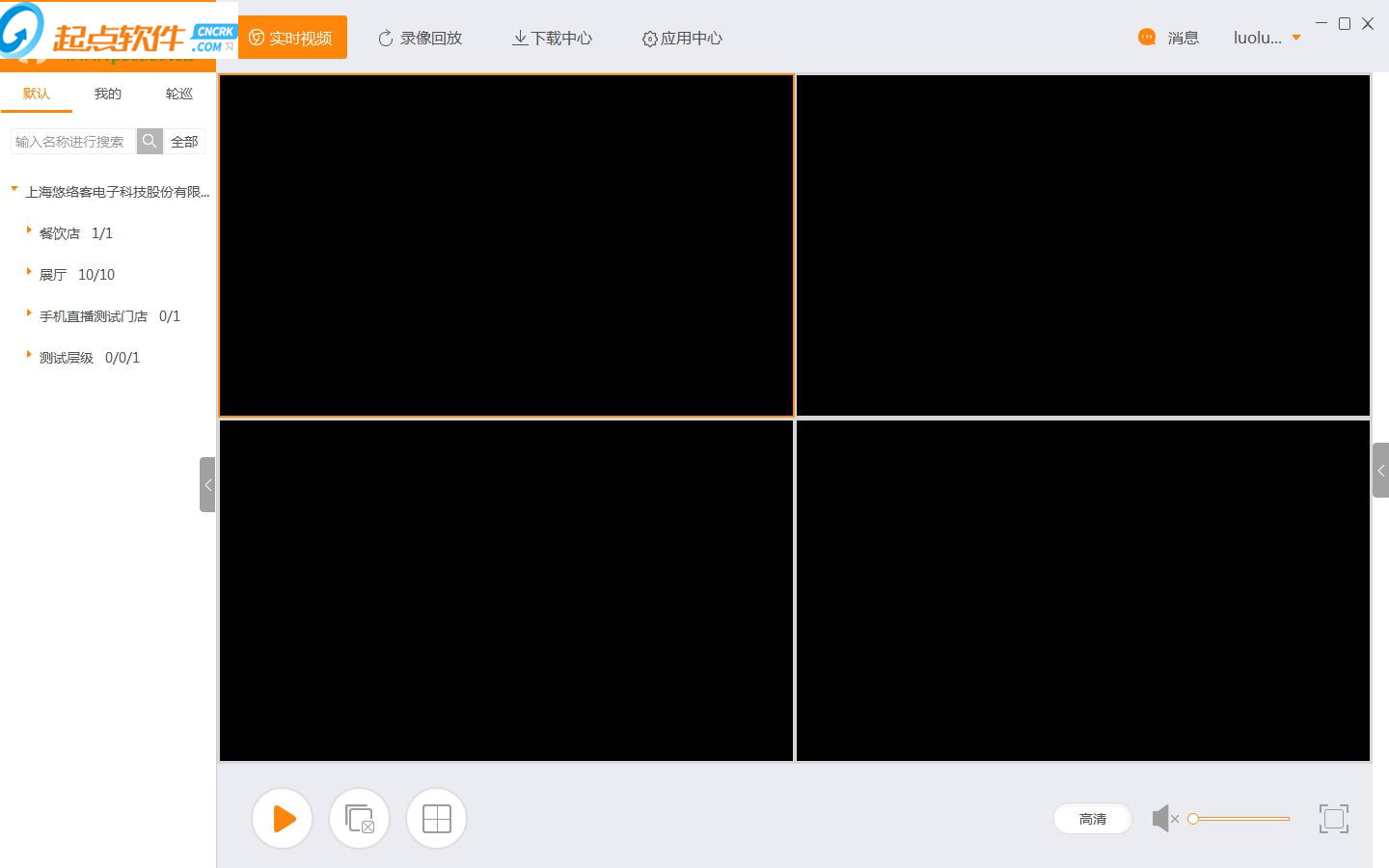Viewport: 1389px width, 868px height.
Task: Click the close all windows icon
Action: pyautogui.click(x=360, y=819)
